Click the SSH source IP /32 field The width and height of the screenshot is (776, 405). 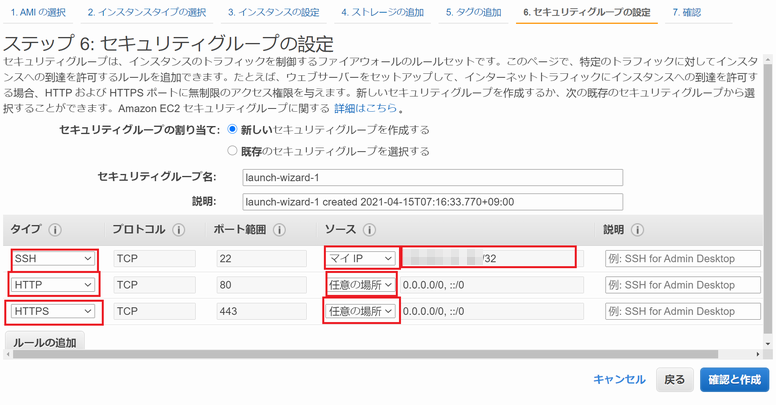tap(492, 258)
